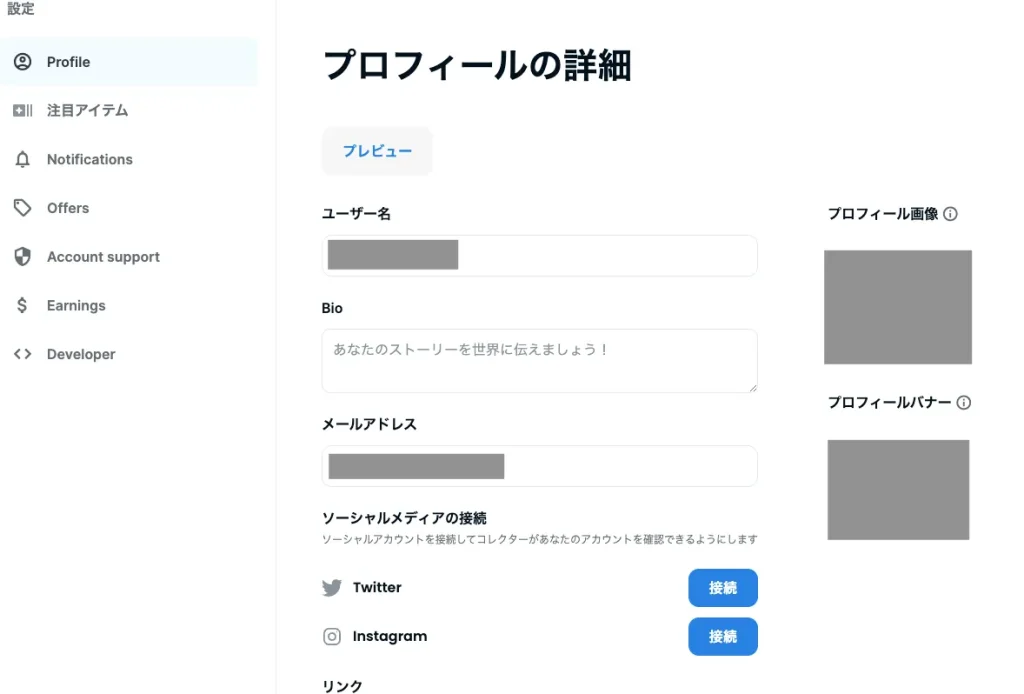Open the Earnings settings tab

pos(76,306)
